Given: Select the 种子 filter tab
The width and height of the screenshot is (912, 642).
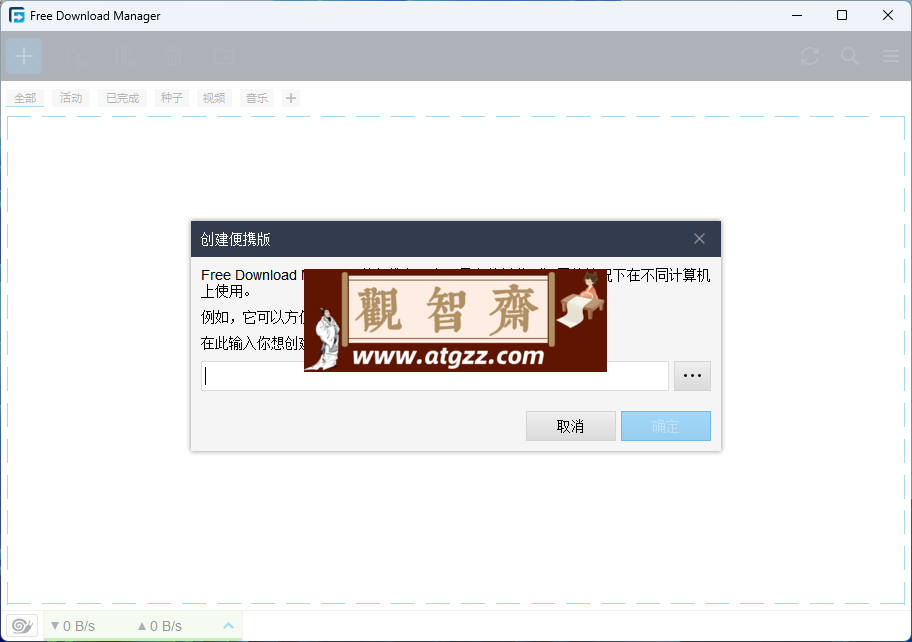Looking at the screenshot, I should pos(172,98).
